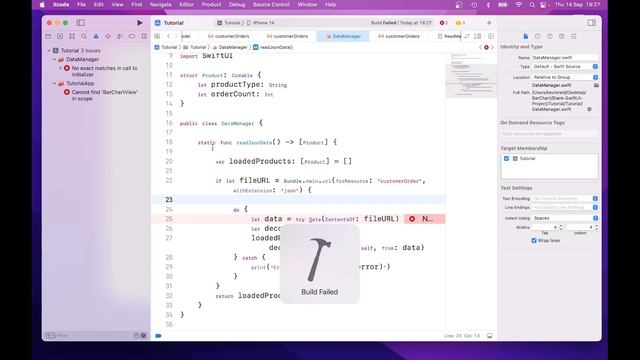Viewport: 640px width, 360px height.
Task: Select the History inspector icon
Action: [x=538, y=36]
